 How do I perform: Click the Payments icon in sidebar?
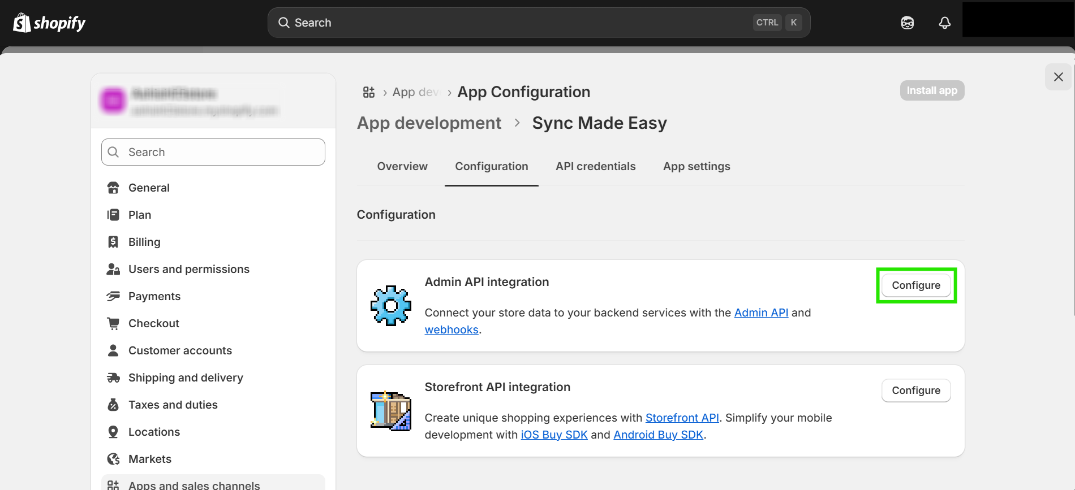coord(113,296)
